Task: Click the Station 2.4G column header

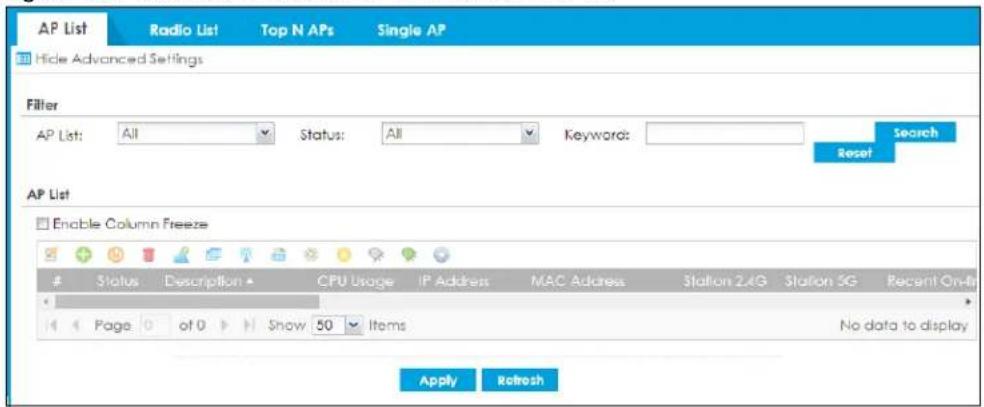Action: click(x=725, y=282)
